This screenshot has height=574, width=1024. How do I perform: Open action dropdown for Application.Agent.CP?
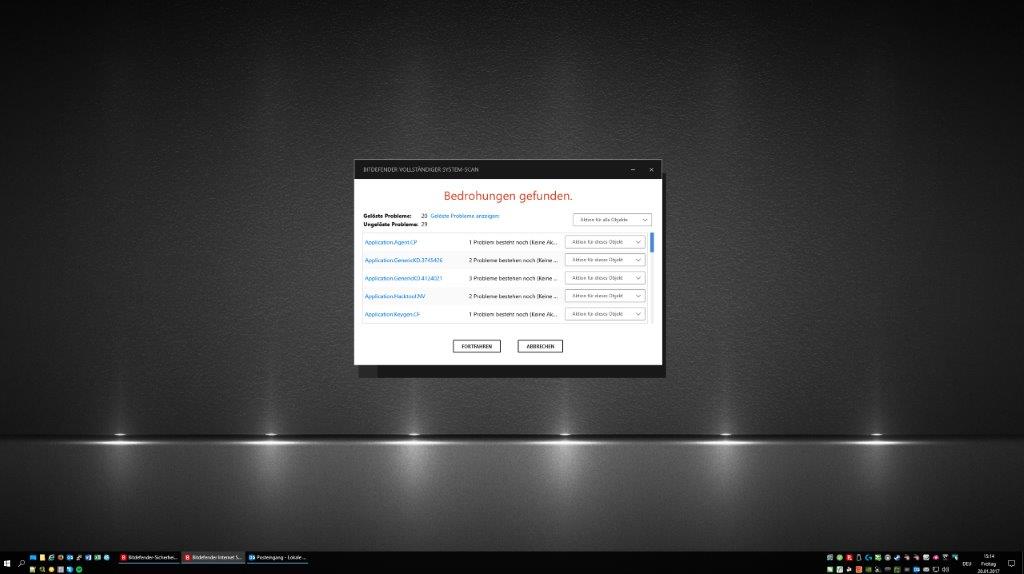coord(605,242)
